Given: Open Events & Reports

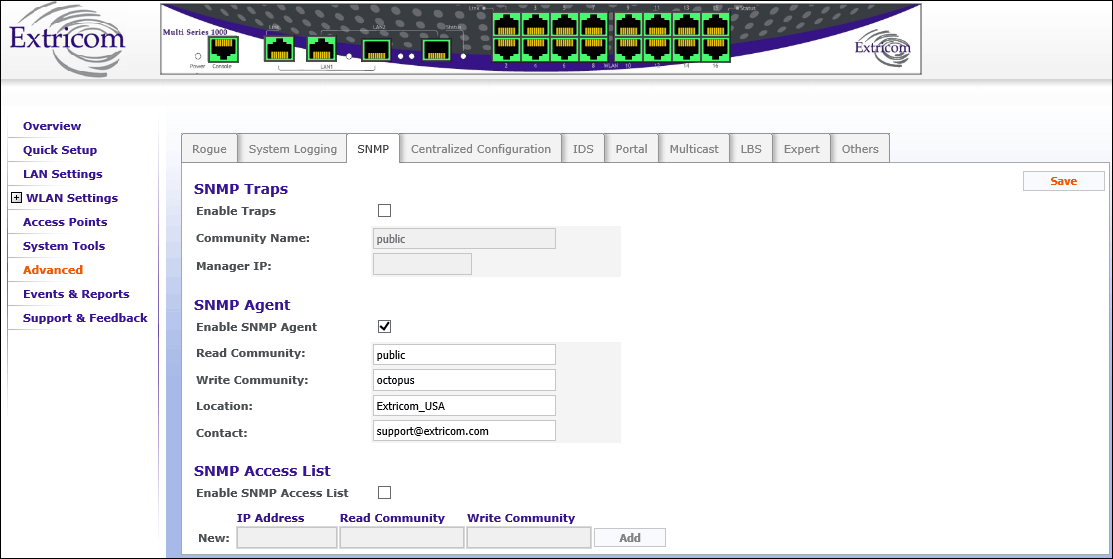Looking at the screenshot, I should click(76, 294).
